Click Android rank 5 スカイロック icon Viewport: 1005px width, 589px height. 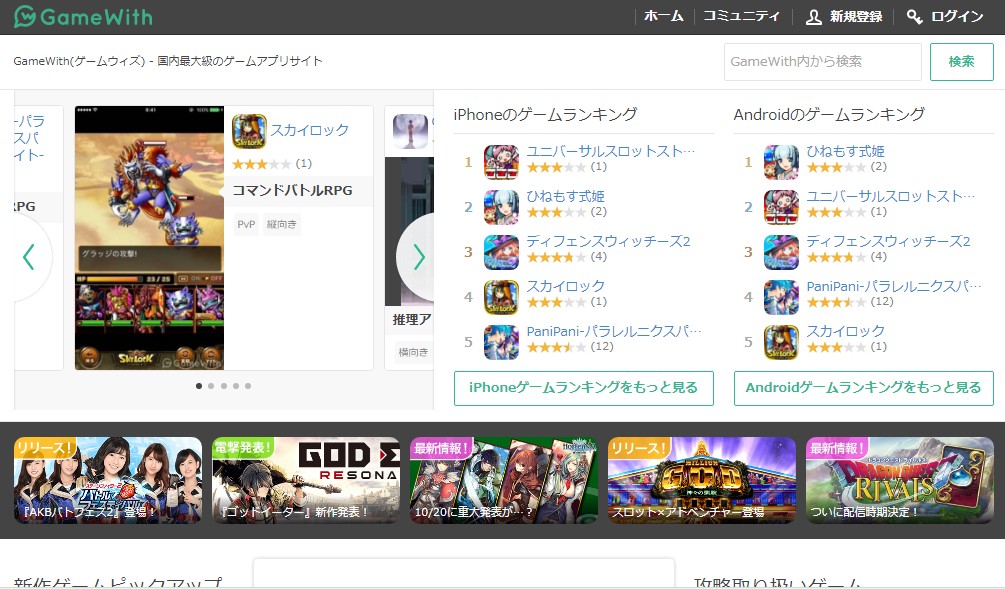(781, 342)
